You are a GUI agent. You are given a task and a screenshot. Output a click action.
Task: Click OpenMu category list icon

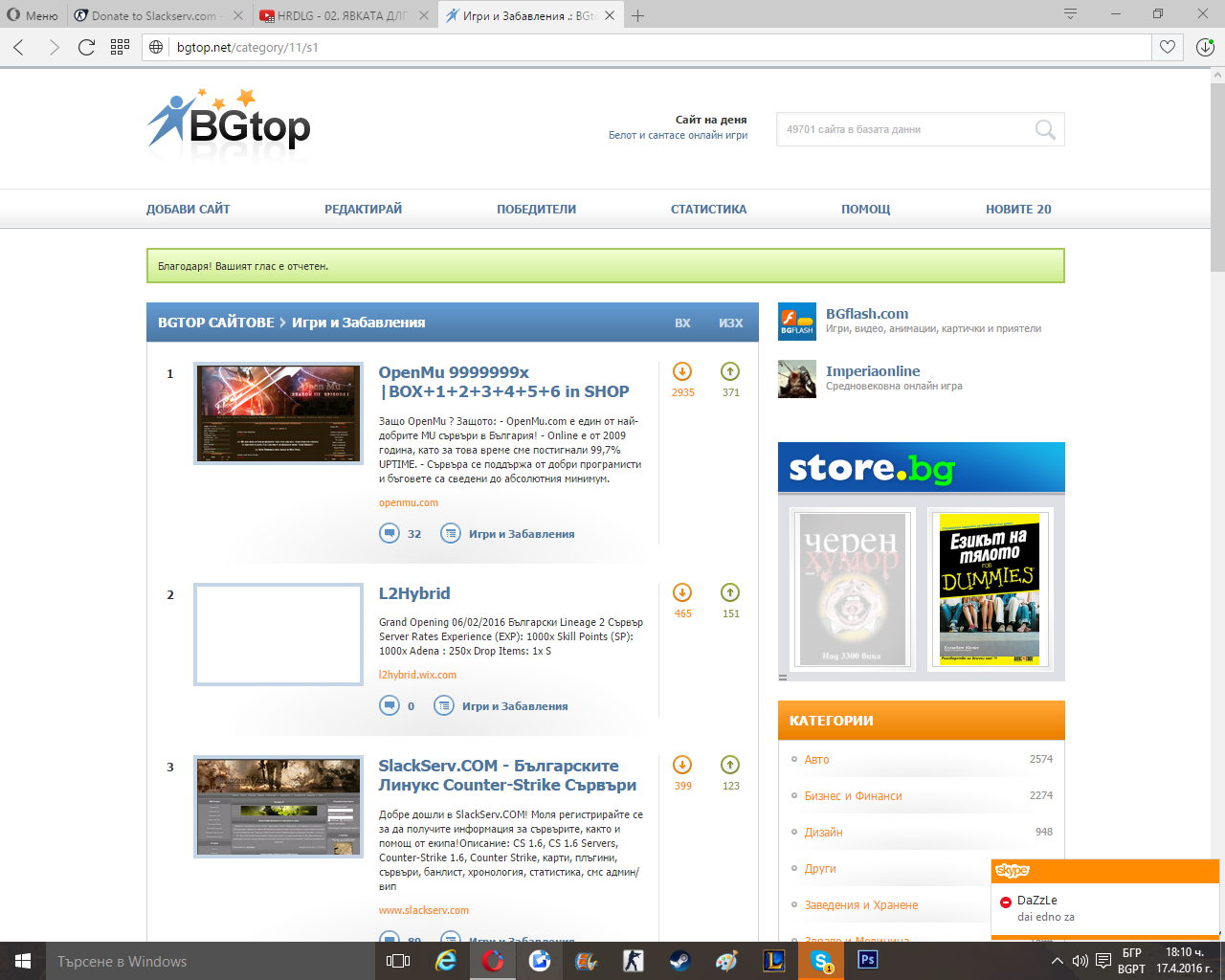pyautogui.click(x=451, y=533)
